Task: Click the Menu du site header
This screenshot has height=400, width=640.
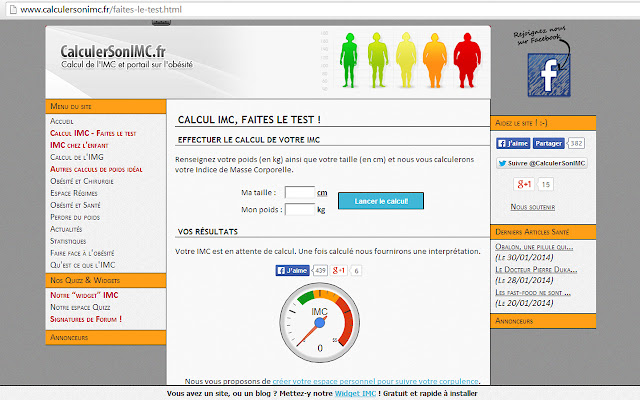Action: (x=106, y=106)
